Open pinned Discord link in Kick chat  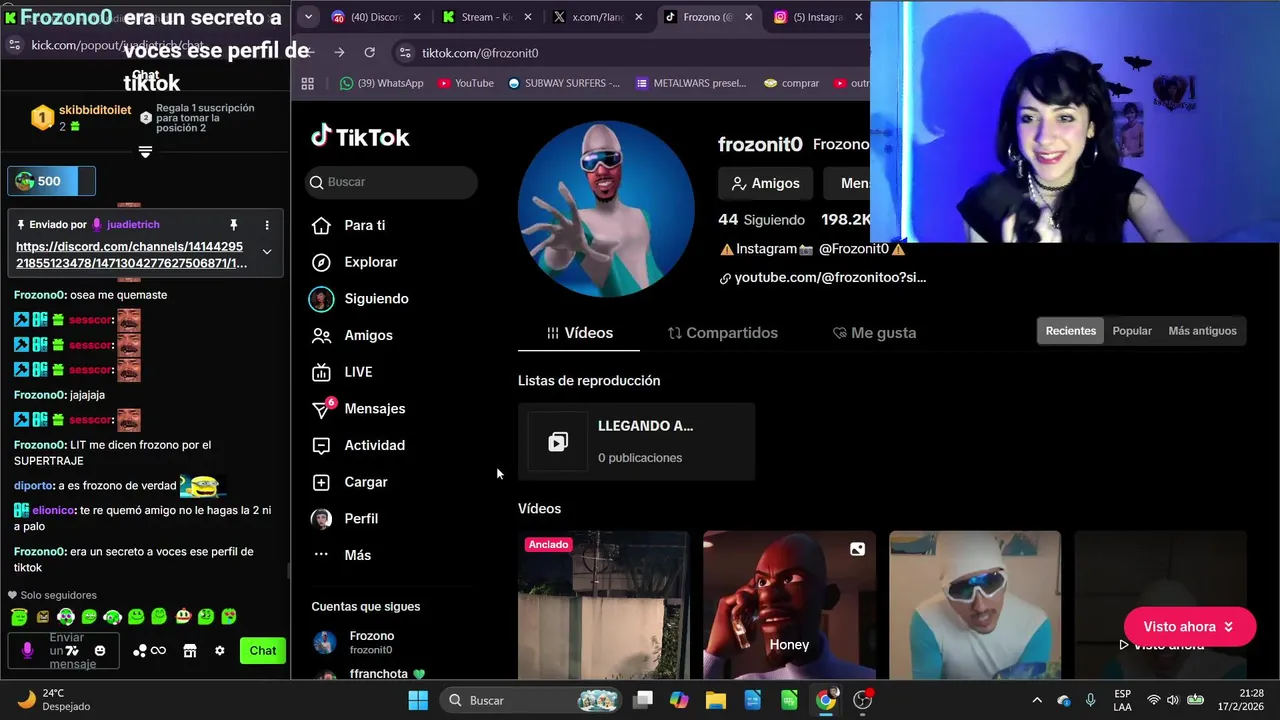[131, 255]
